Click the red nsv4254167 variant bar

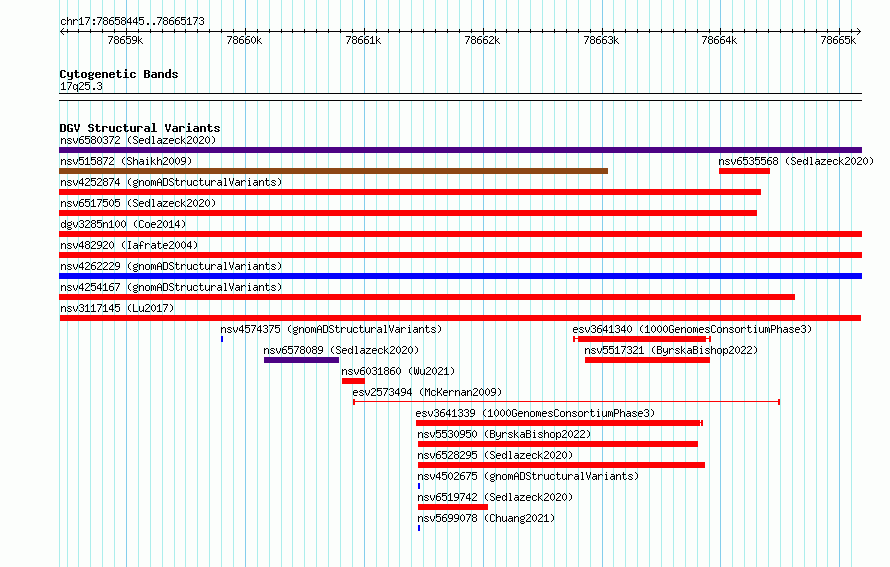(x=427, y=297)
